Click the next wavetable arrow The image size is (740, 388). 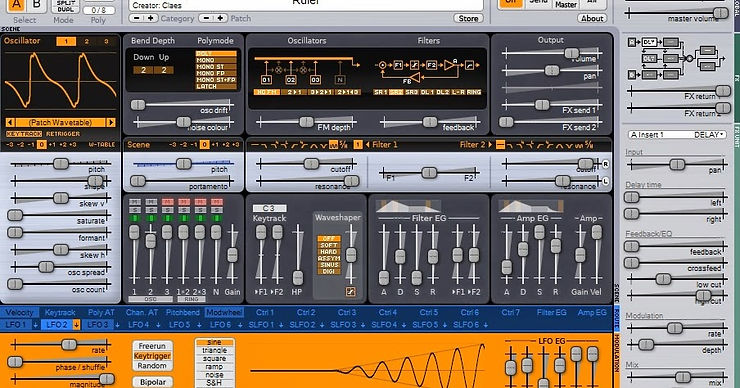[x=111, y=122]
